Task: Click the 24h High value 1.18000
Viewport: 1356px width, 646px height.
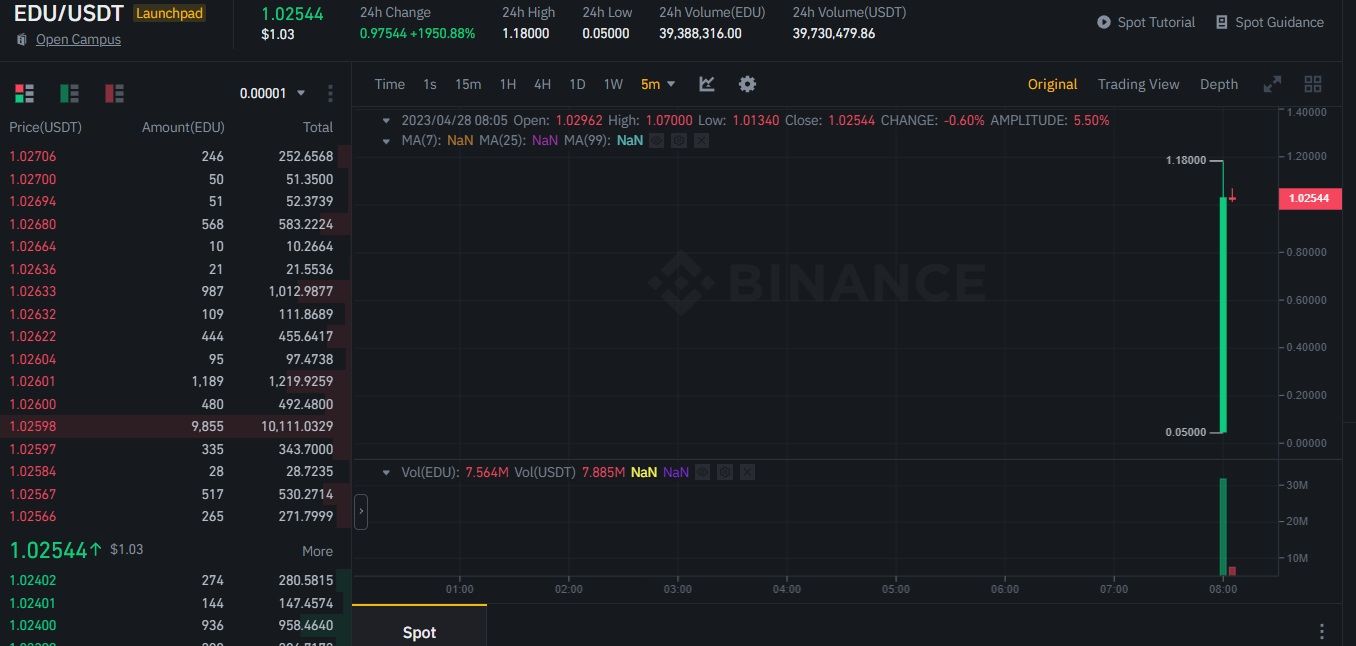Action: point(526,33)
